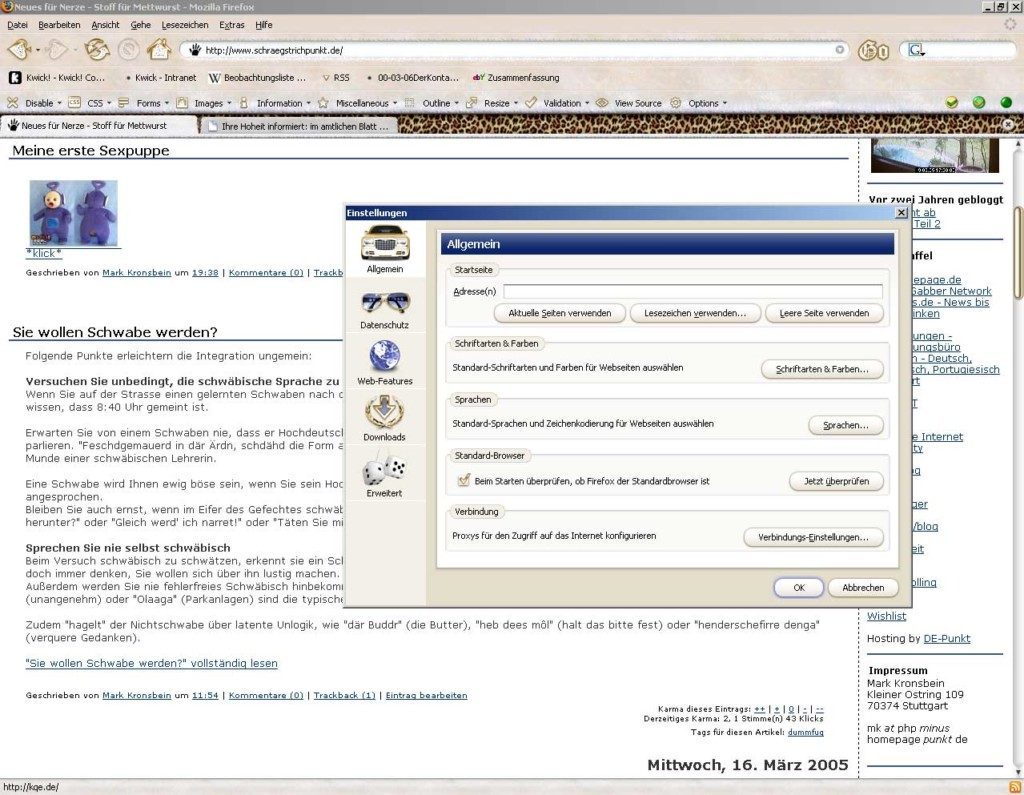The height and width of the screenshot is (795, 1024).
Task: Open the DE-Punkt hosting link
Action: pos(947,638)
